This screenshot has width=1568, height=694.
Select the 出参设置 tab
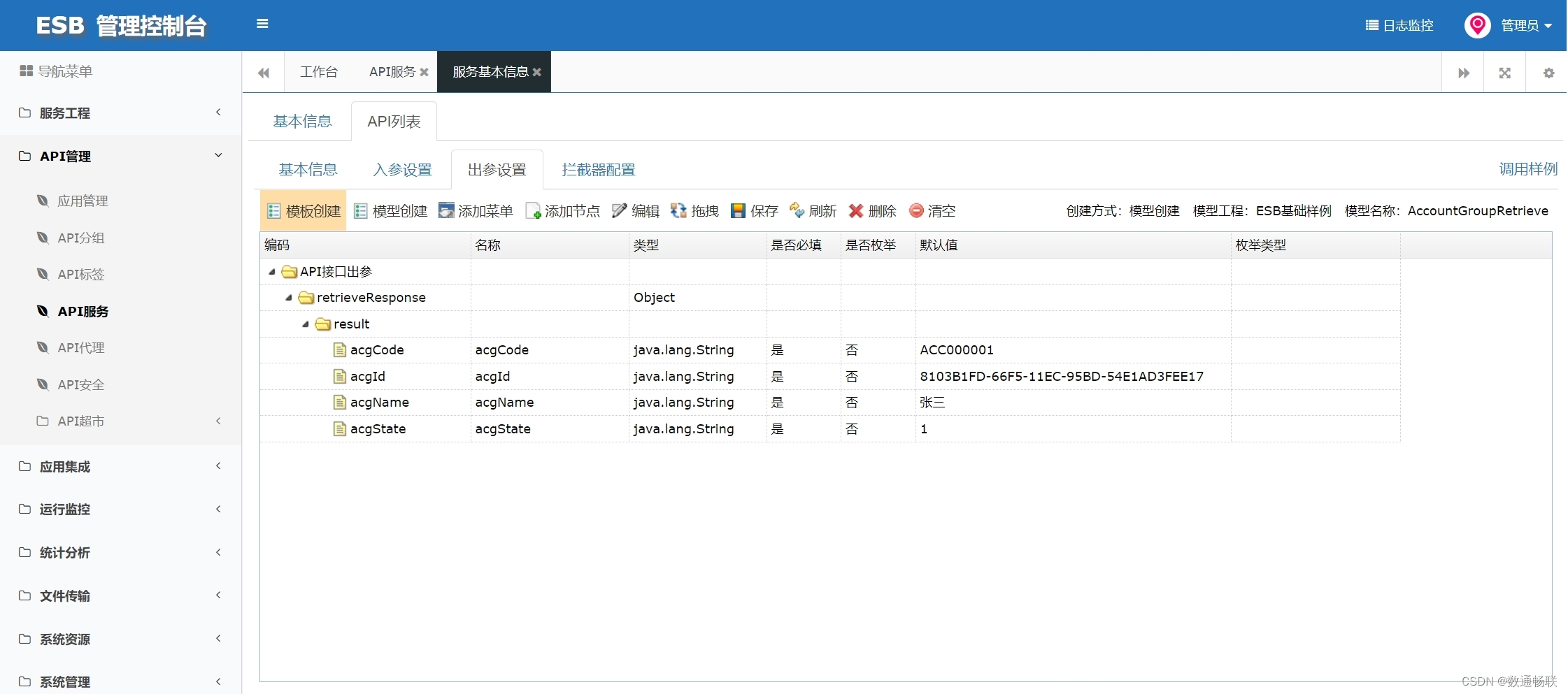497,170
